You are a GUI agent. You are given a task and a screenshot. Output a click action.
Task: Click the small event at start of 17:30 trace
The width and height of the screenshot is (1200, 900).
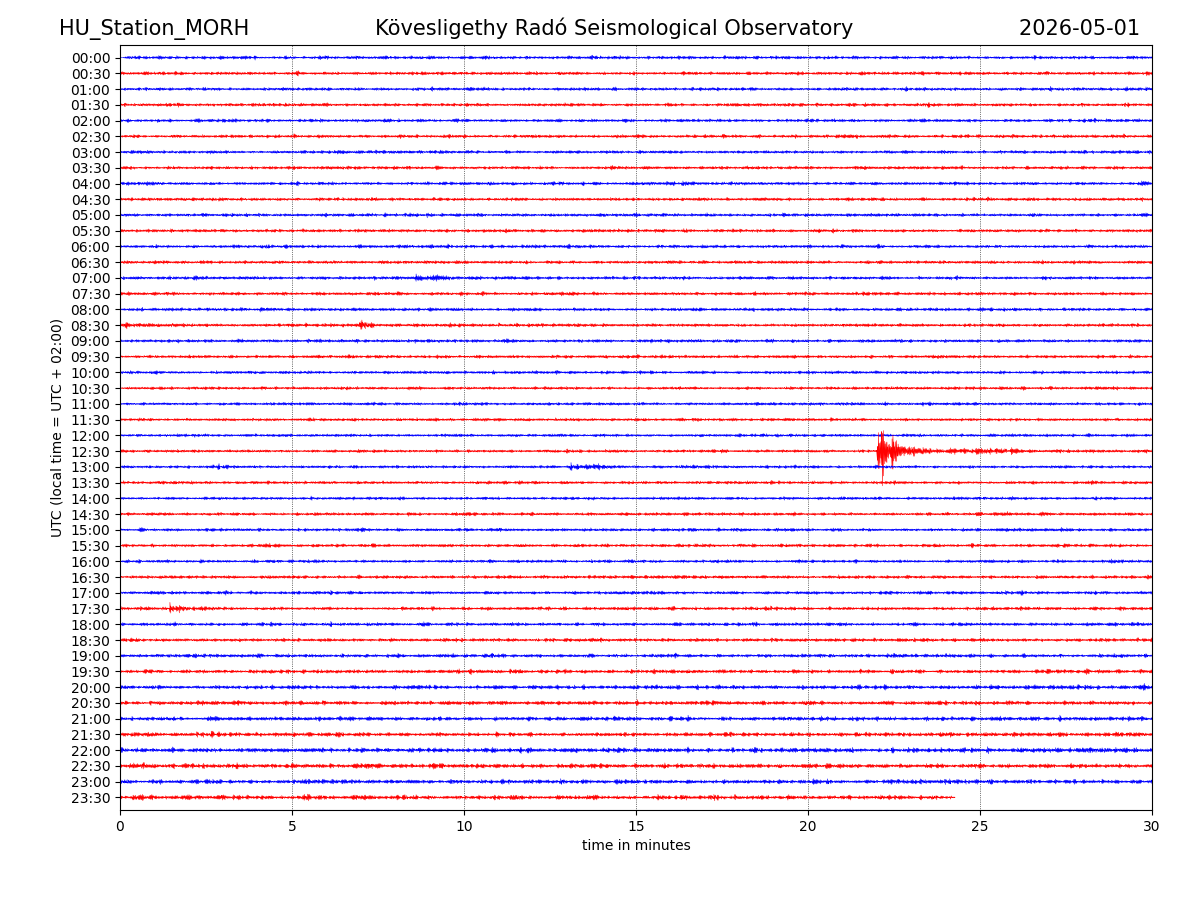(x=177, y=608)
